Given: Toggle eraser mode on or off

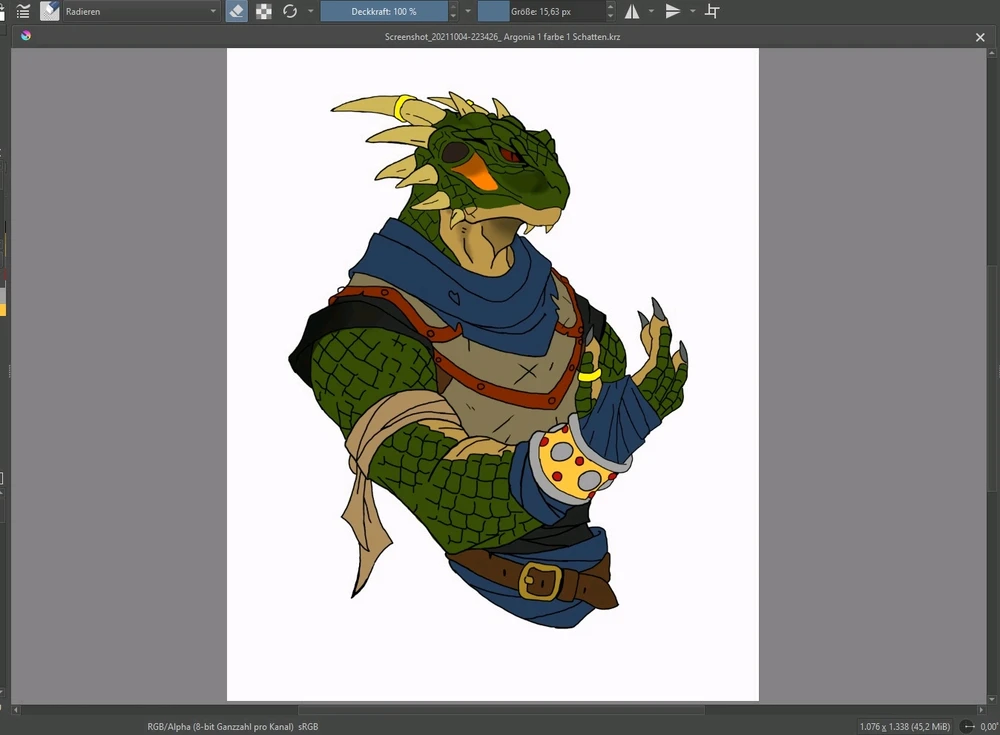Looking at the screenshot, I should point(236,11).
